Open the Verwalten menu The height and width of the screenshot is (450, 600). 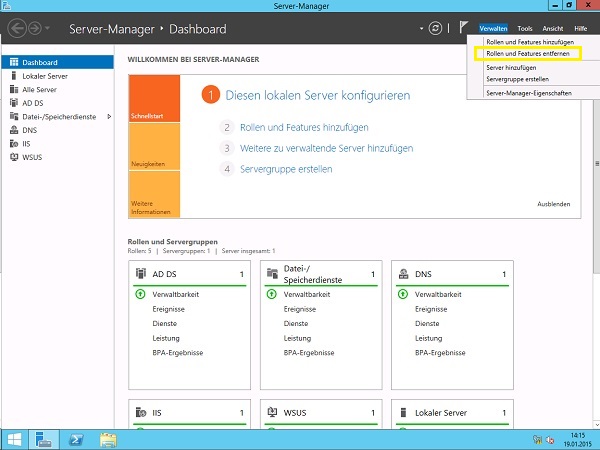tap(493, 28)
